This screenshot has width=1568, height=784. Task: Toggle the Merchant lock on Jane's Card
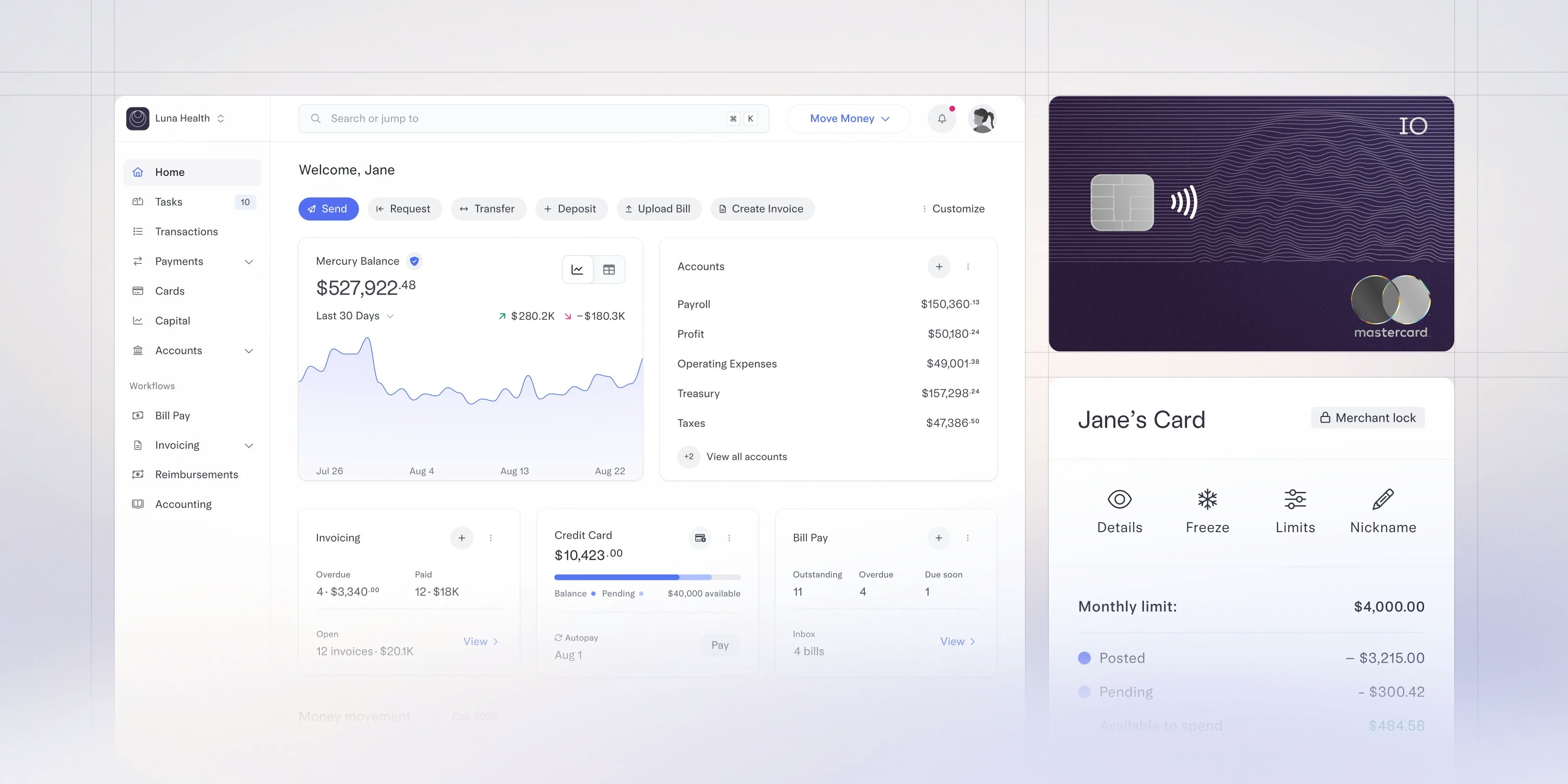[1367, 417]
